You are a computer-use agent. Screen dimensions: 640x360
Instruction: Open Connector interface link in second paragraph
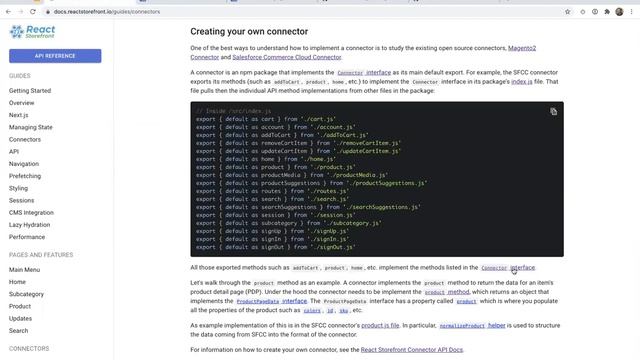click(364, 73)
